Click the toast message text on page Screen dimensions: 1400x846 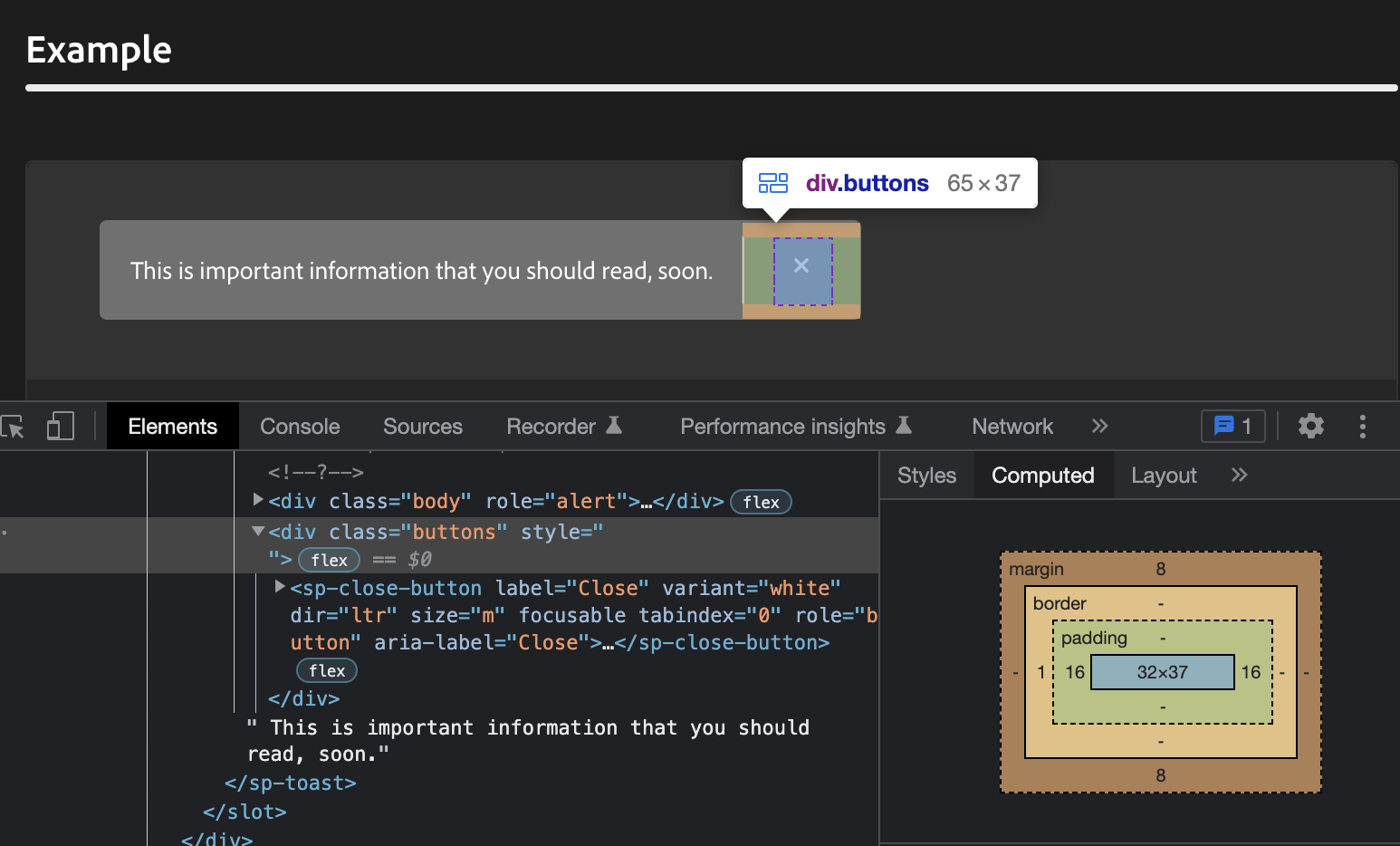pyautogui.click(x=422, y=271)
